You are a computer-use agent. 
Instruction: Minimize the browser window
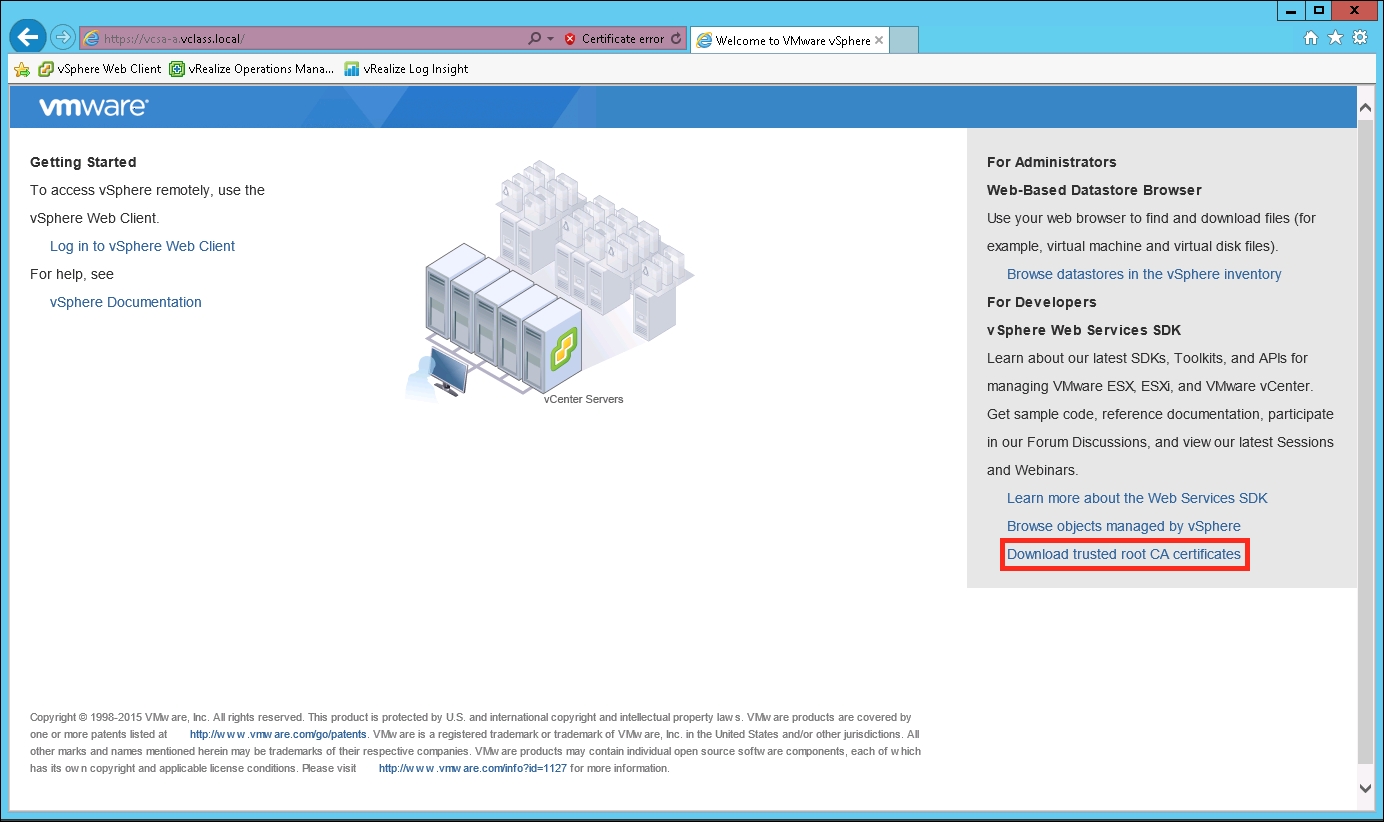point(1291,10)
